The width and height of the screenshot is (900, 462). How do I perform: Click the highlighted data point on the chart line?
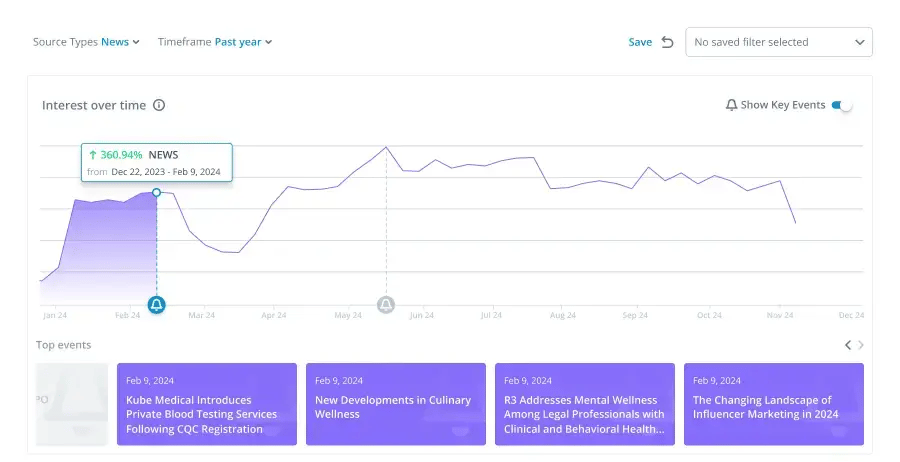coord(156,192)
